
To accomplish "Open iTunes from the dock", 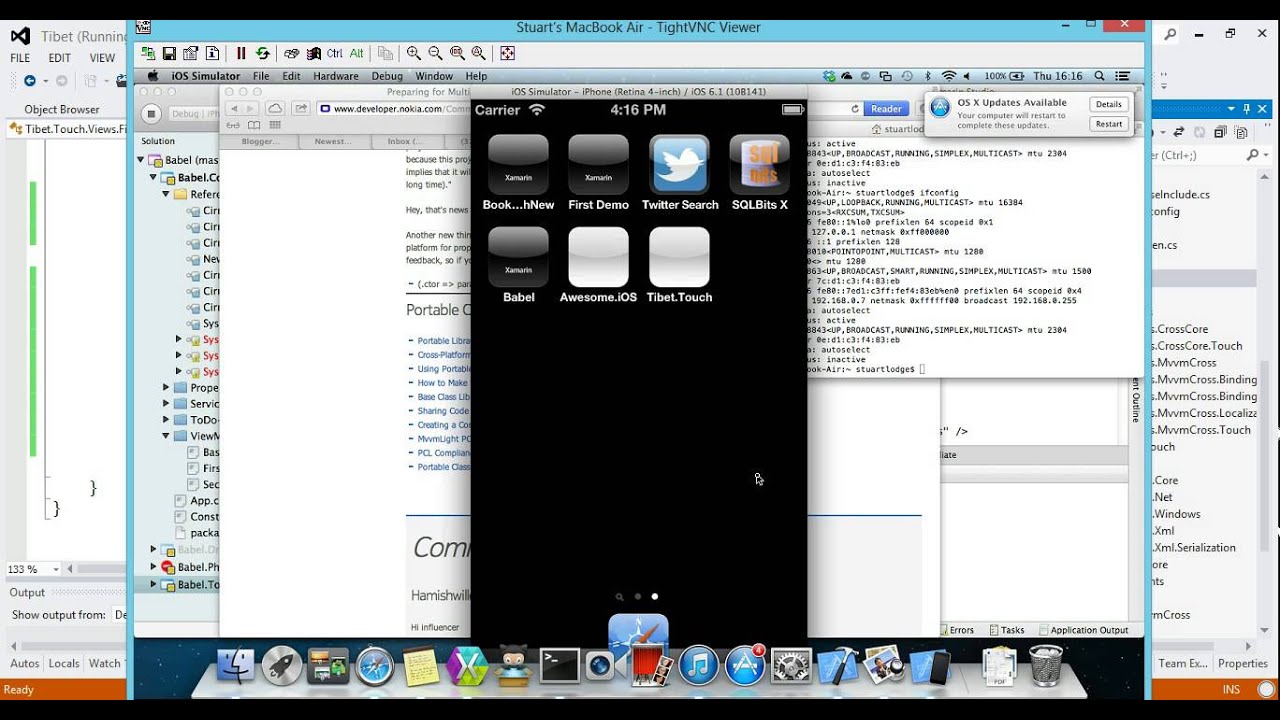I will click(x=698, y=666).
